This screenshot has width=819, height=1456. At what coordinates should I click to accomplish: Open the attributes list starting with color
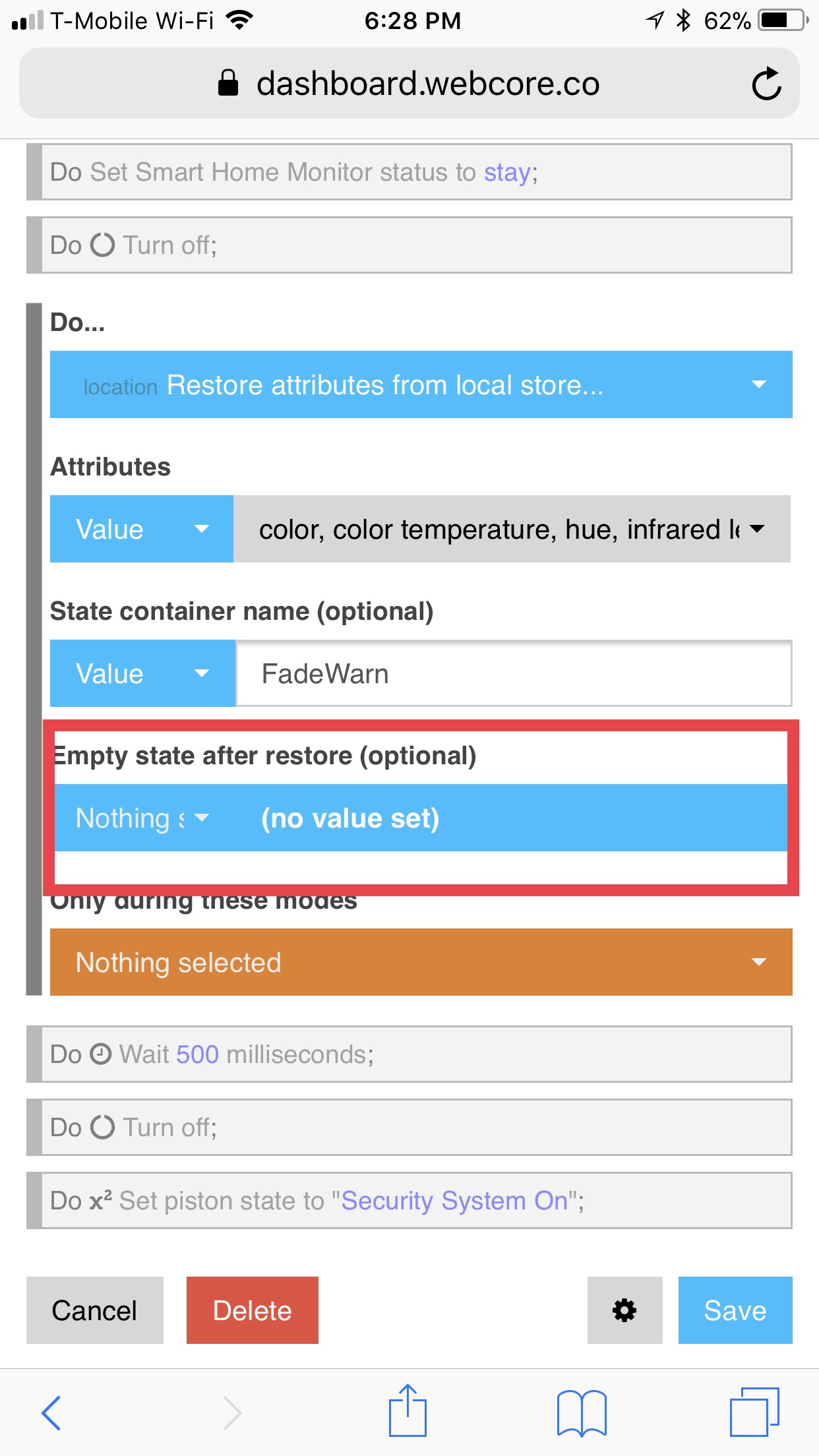coord(512,529)
